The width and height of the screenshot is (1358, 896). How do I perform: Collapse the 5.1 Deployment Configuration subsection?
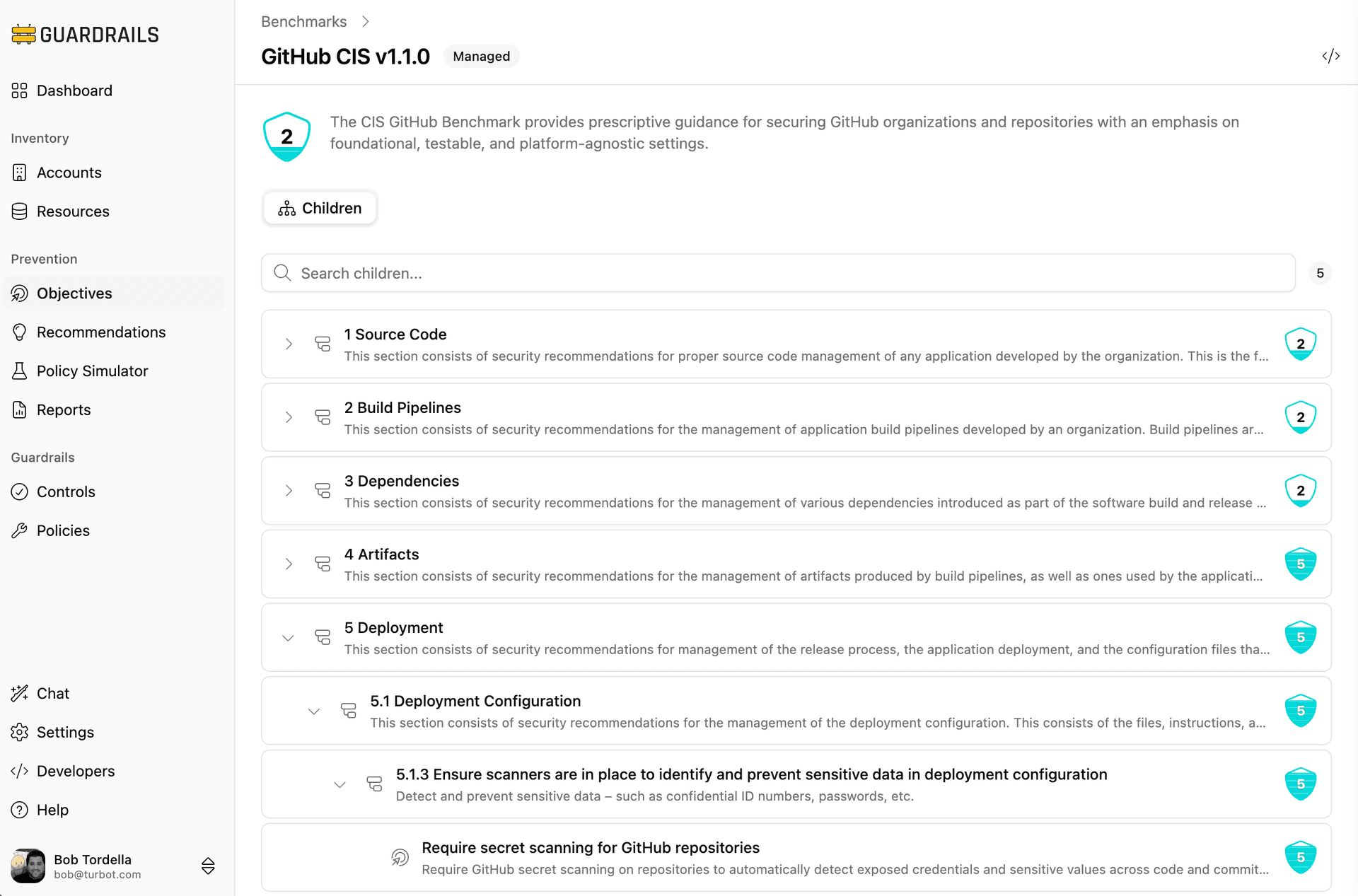[314, 711]
